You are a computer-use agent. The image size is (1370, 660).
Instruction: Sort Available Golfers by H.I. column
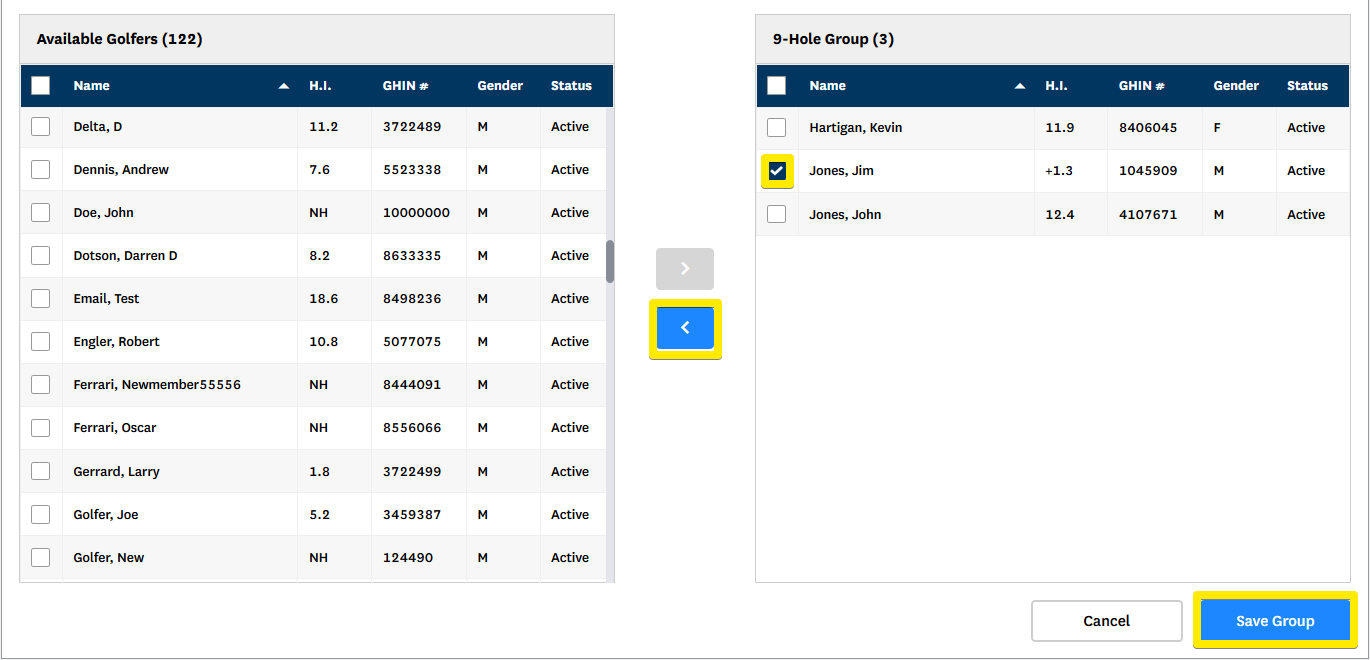pyautogui.click(x=320, y=86)
